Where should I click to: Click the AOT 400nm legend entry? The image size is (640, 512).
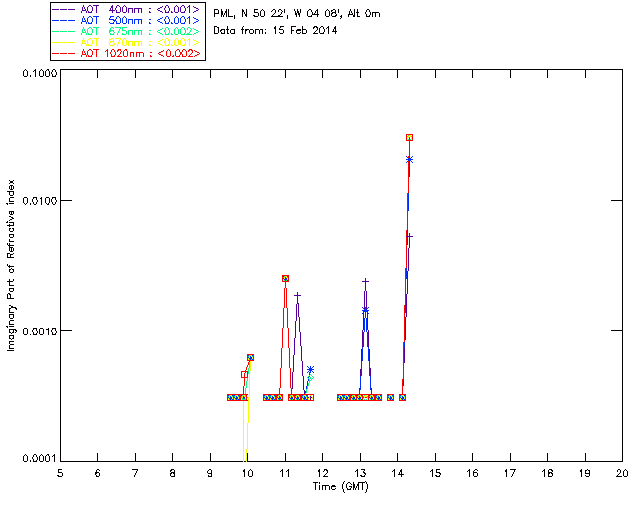pyautogui.click(x=127, y=9)
